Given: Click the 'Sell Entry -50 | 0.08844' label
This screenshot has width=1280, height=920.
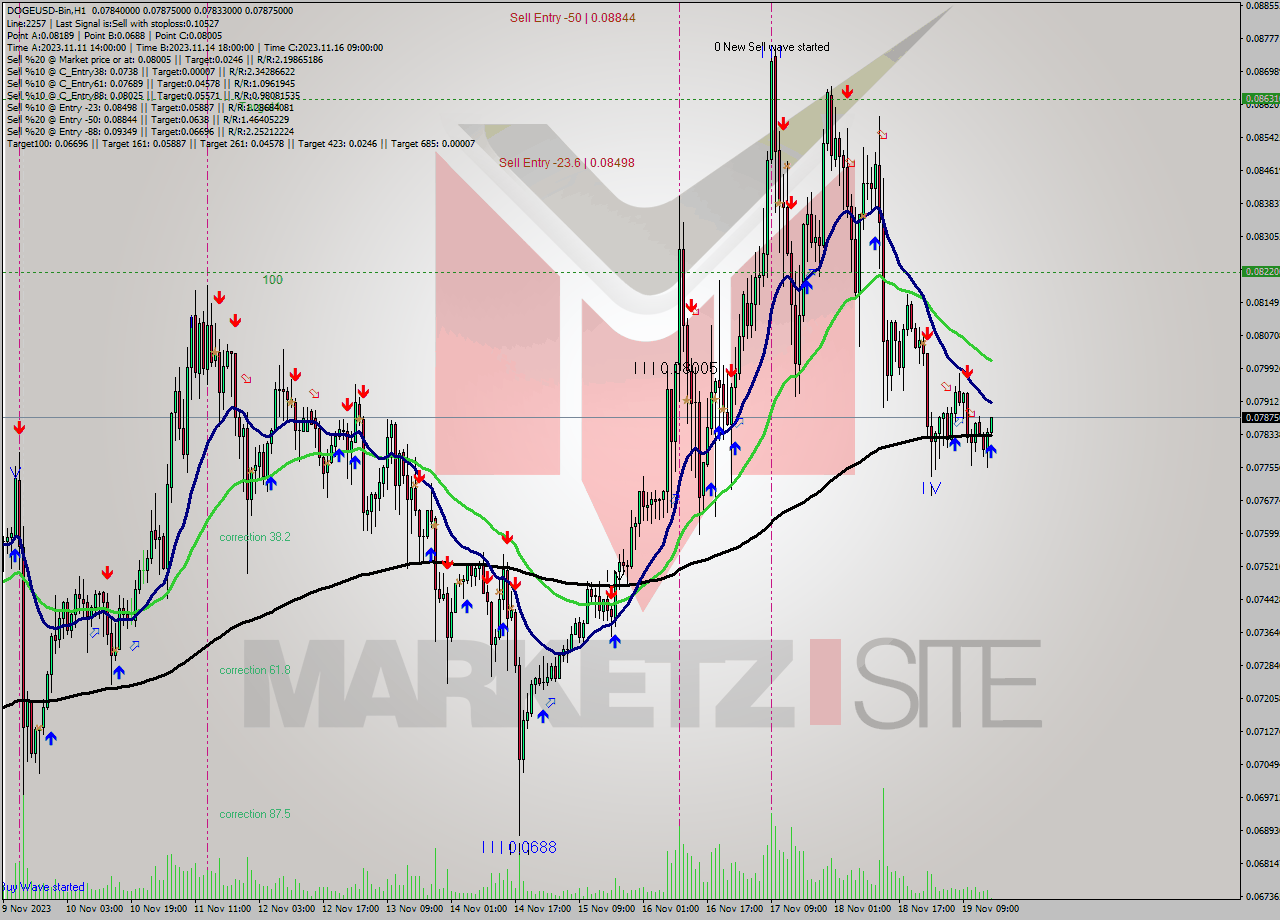Looking at the screenshot, I should pyautogui.click(x=572, y=18).
